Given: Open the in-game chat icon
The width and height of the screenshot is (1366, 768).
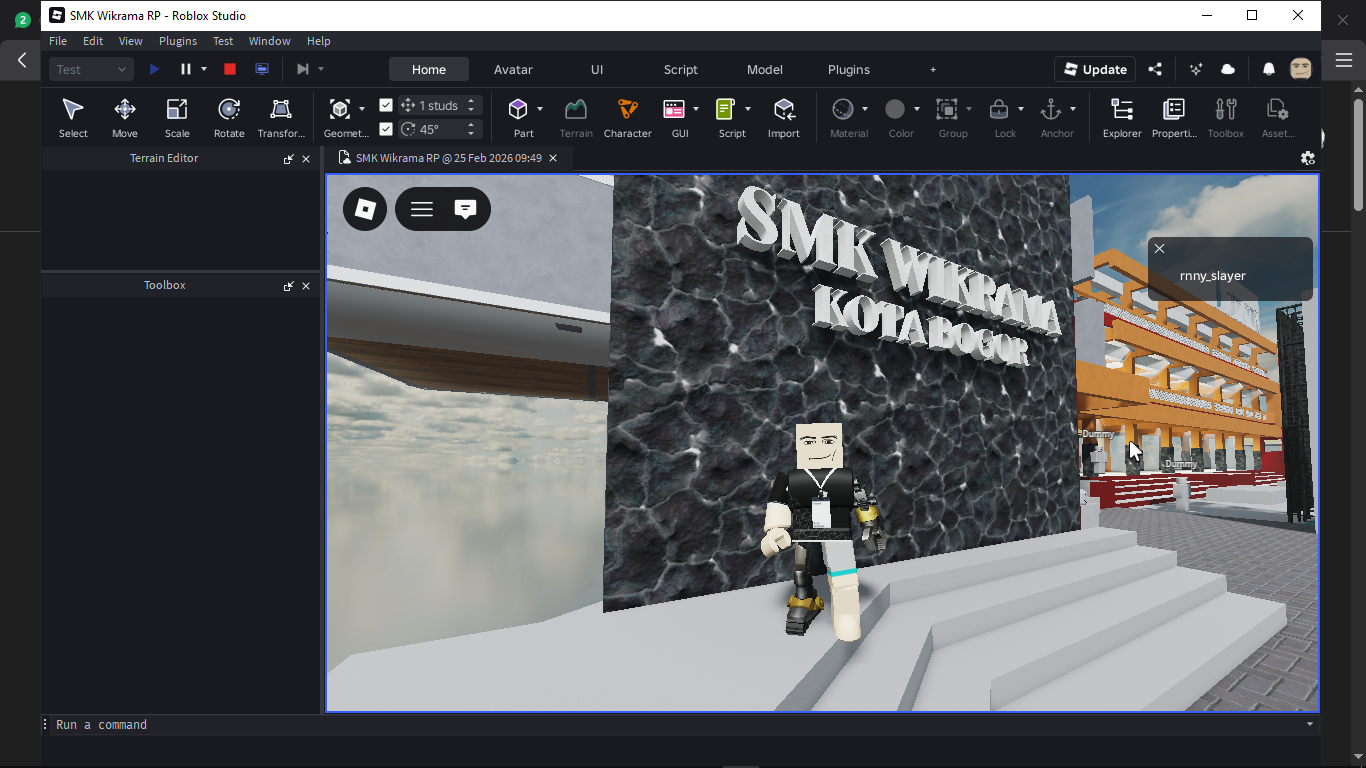Looking at the screenshot, I should point(465,209).
